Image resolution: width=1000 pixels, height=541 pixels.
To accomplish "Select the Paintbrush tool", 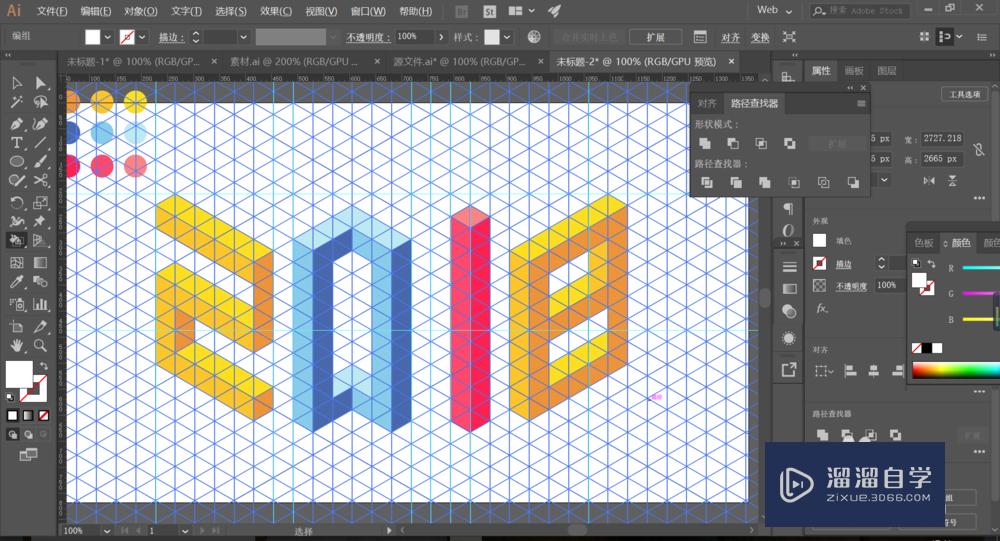I will point(41,161).
